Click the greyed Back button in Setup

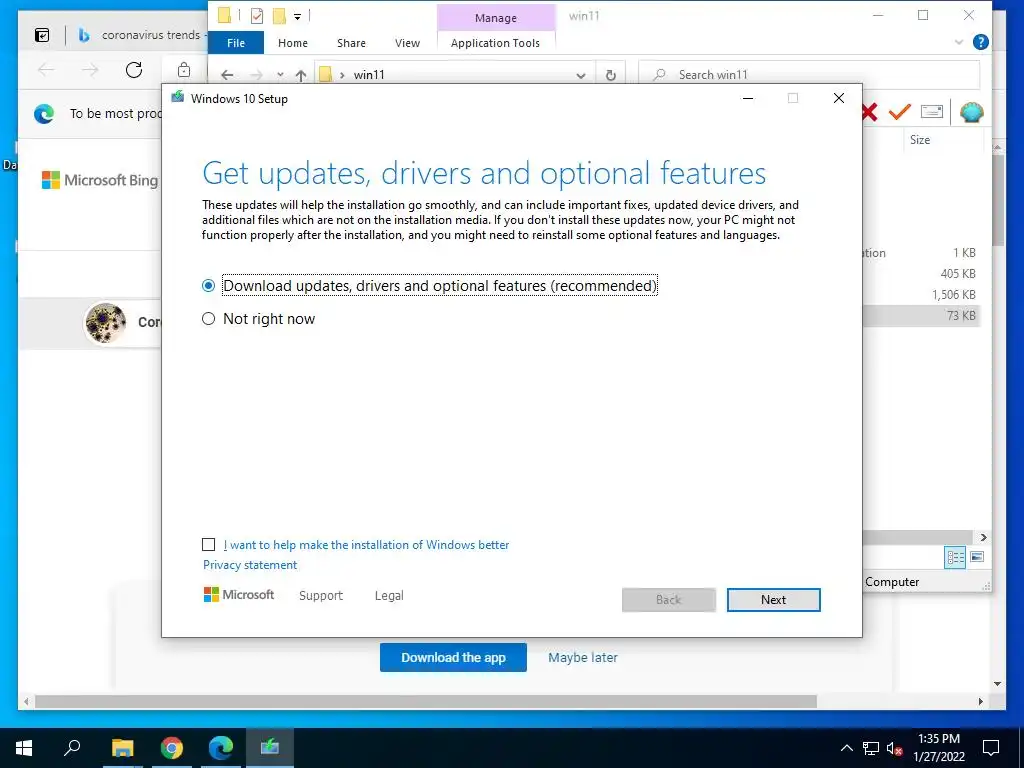[669, 600]
